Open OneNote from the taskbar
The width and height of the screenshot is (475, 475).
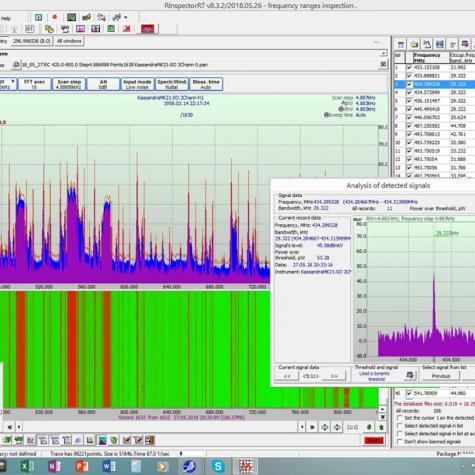point(54,466)
